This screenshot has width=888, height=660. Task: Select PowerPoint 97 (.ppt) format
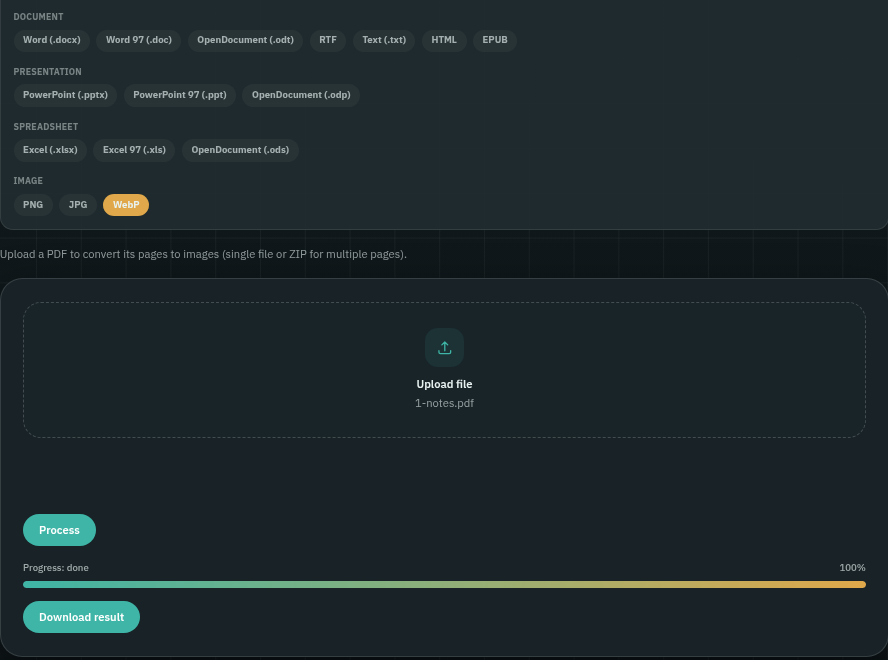point(180,95)
